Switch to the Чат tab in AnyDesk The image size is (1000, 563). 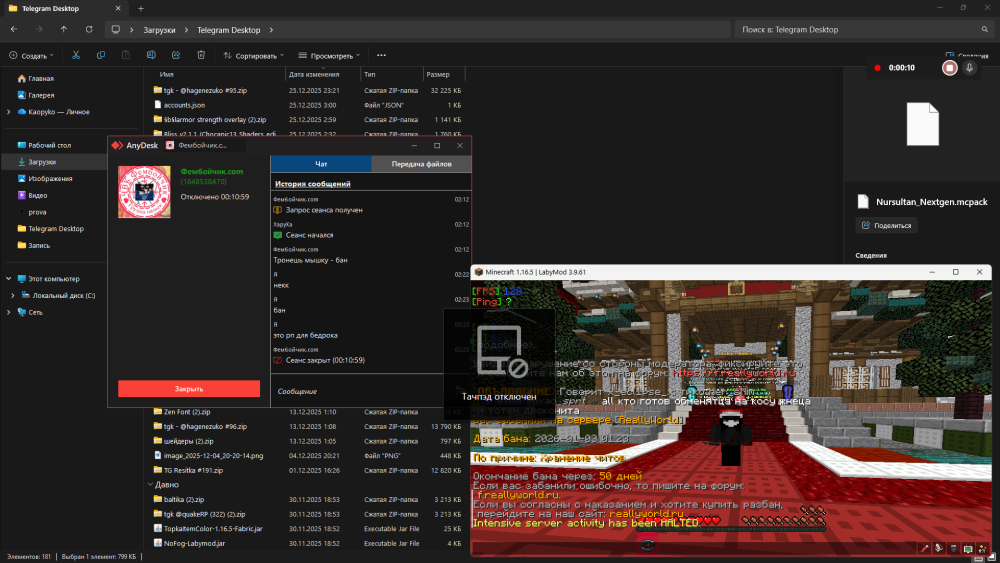[x=321, y=164]
